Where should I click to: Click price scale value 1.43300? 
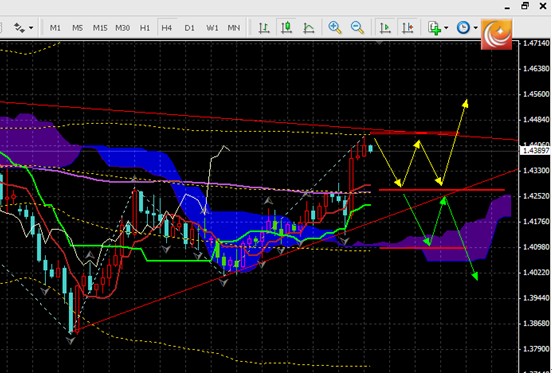(x=536, y=170)
